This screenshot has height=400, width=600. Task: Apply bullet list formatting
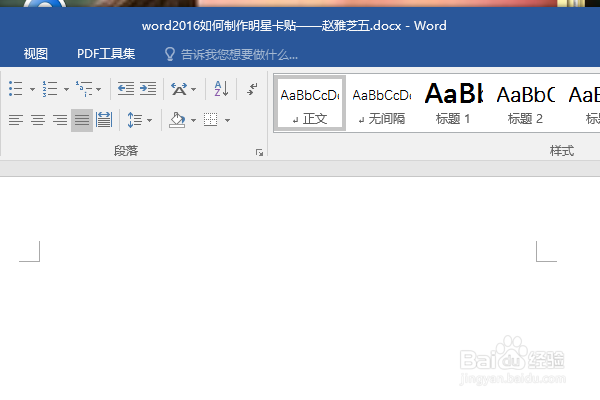15,89
